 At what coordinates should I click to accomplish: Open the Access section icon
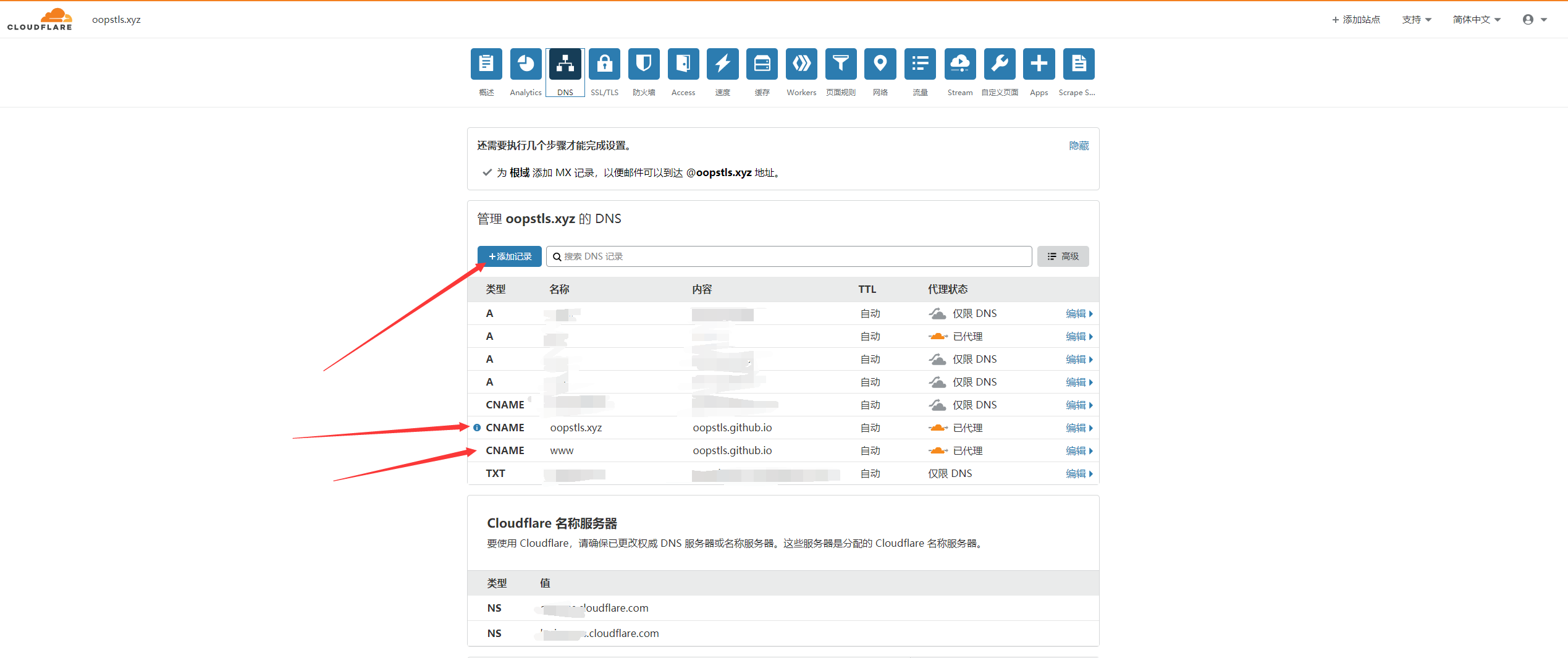[x=683, y=64]
